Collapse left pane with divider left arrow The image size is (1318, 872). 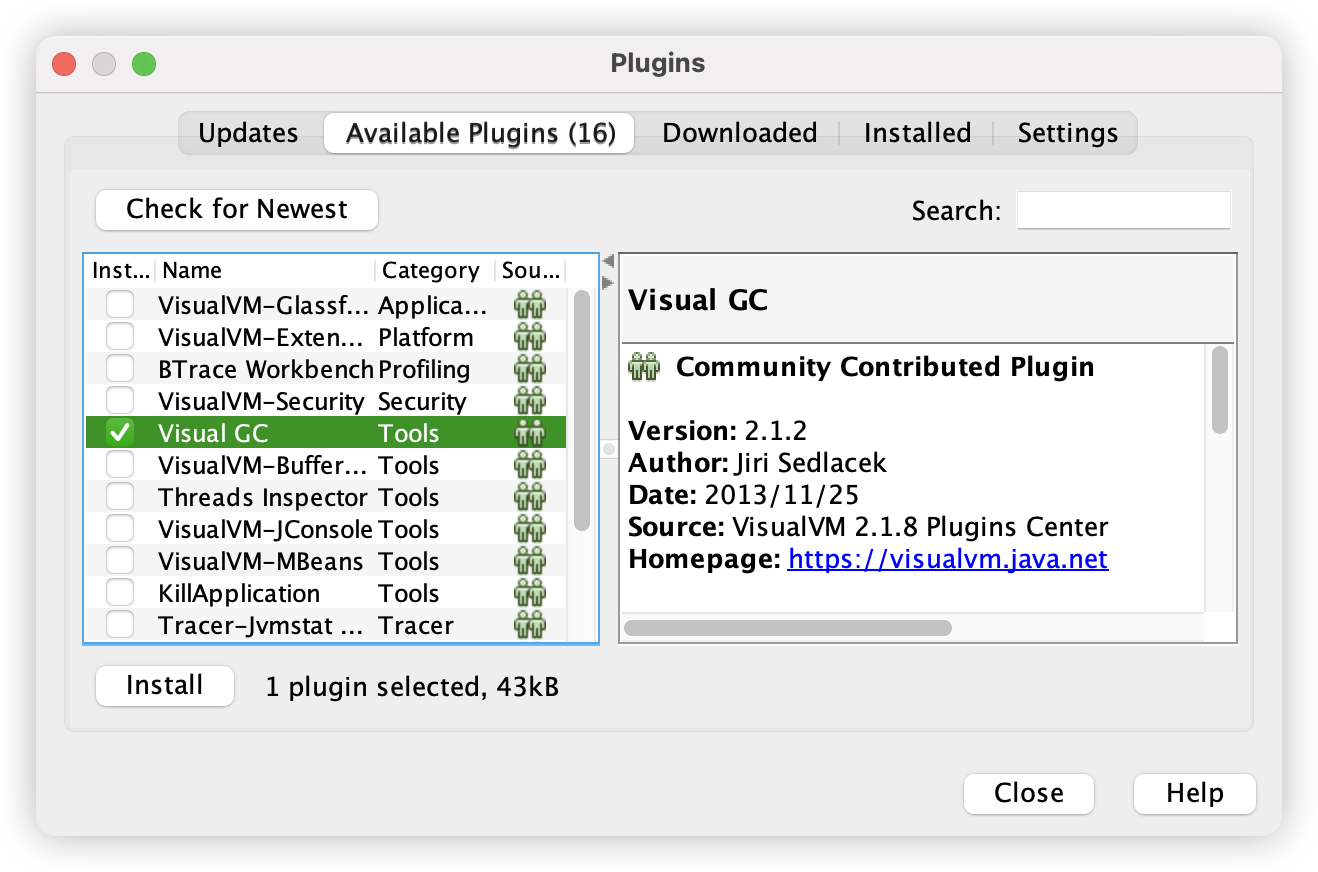(x=608, y=262)
